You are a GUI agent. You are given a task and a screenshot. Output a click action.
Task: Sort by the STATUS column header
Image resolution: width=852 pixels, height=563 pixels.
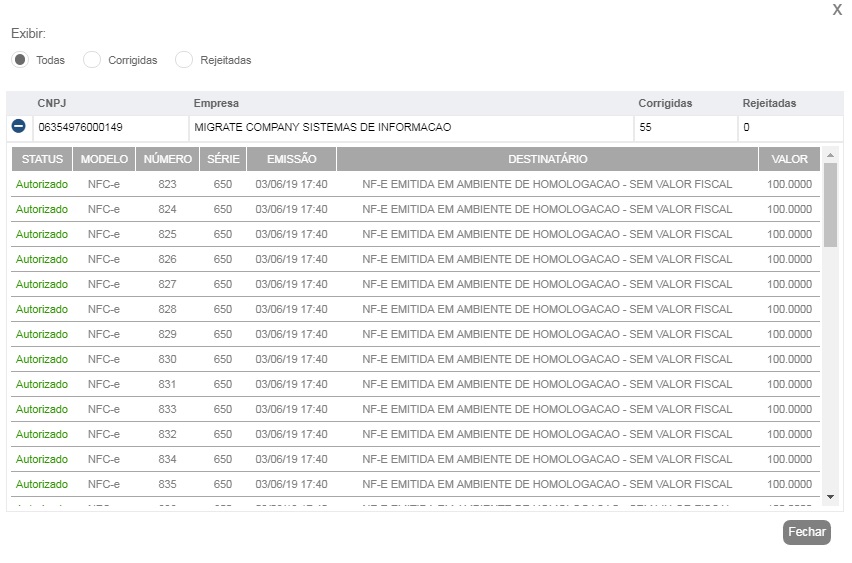click(42, 159)
